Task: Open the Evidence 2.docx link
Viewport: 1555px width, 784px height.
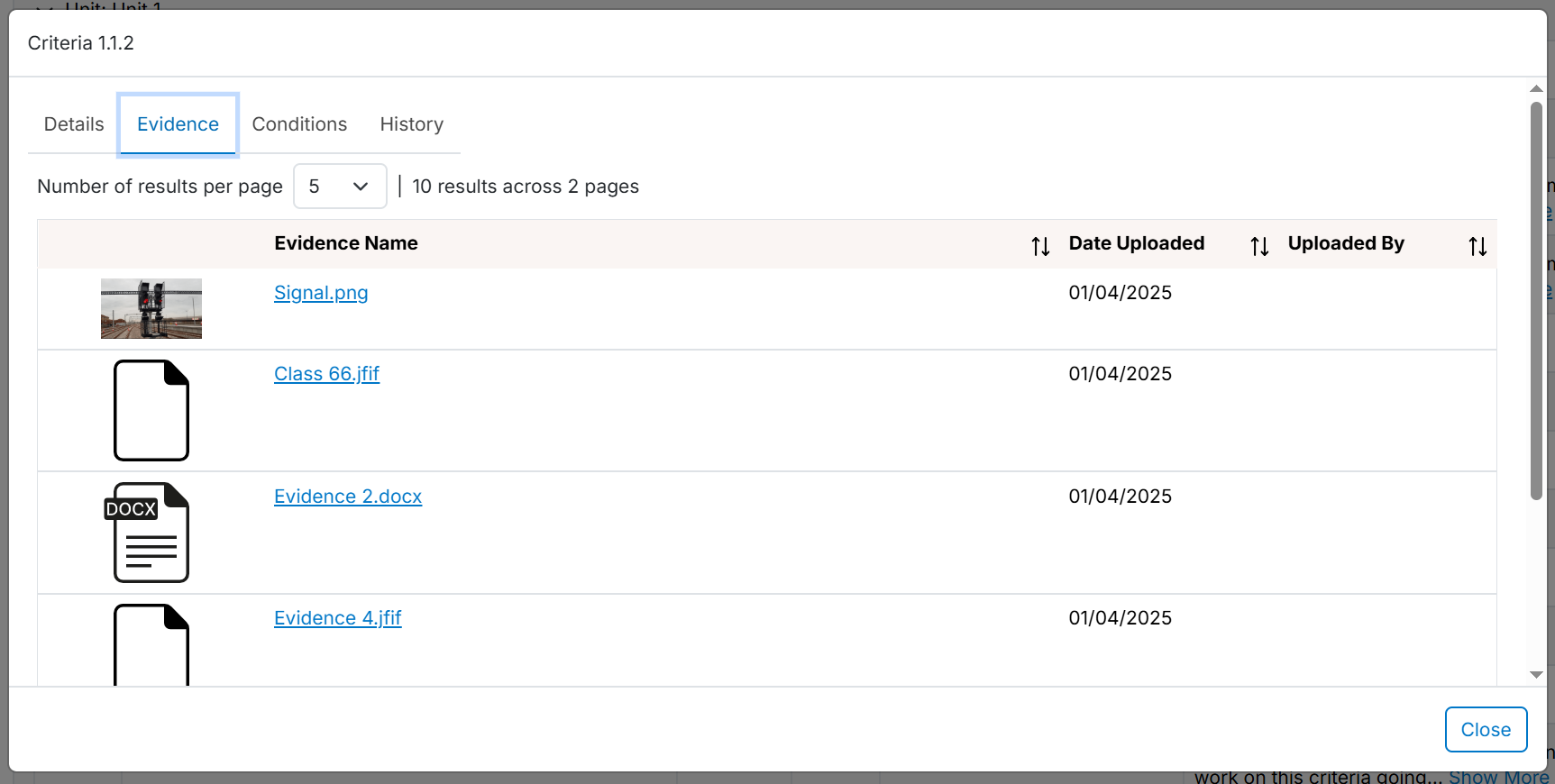Action: click(348, 497)
